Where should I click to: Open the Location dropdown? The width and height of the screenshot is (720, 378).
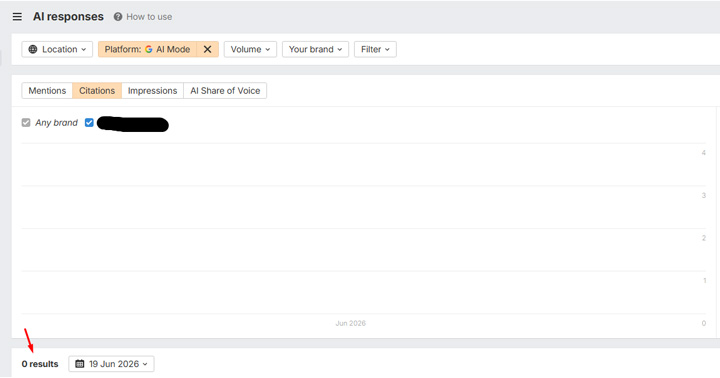pyautogui.click(x=57, y=49)
